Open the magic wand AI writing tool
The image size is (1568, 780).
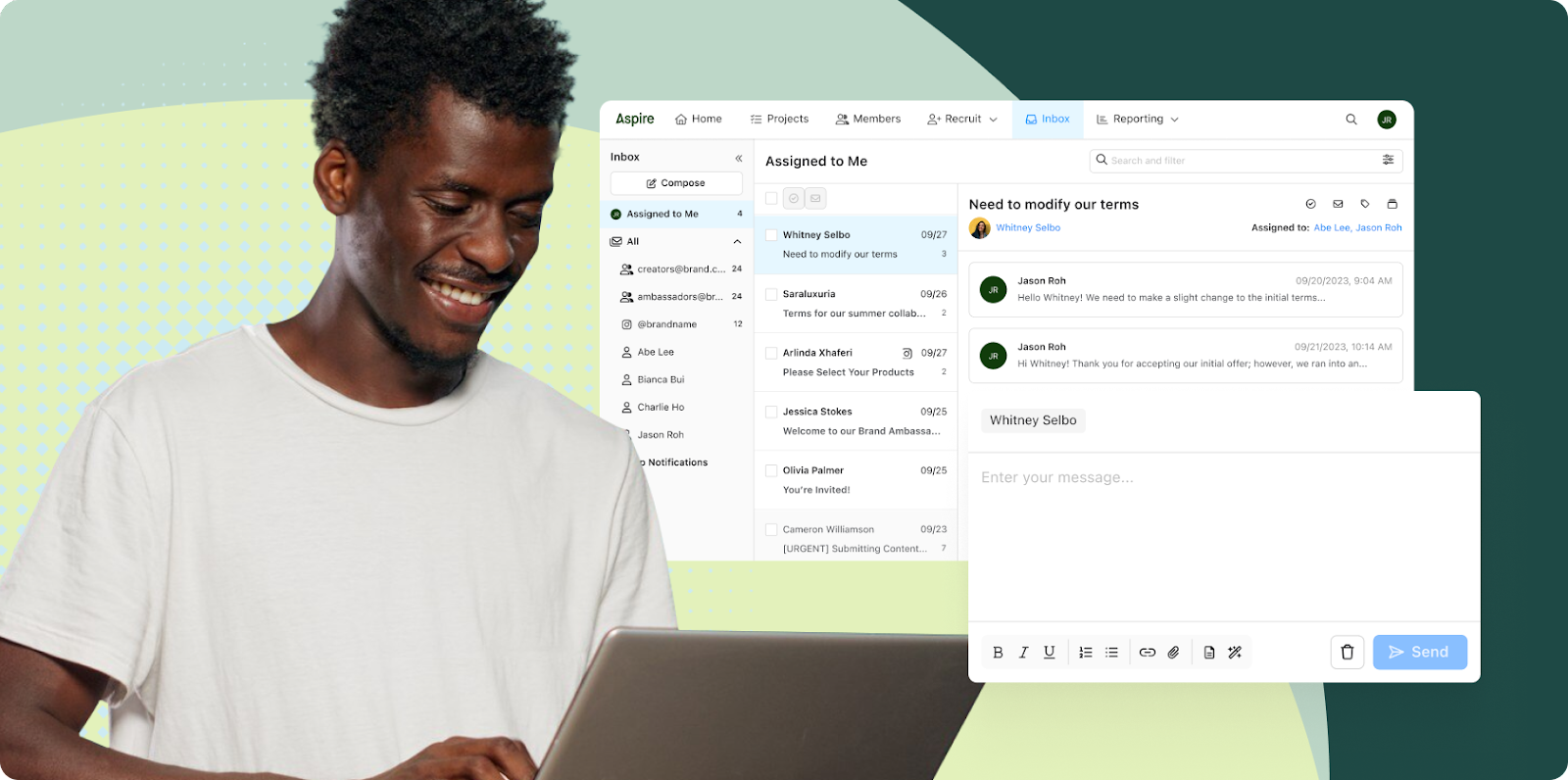pos(1235,653)
